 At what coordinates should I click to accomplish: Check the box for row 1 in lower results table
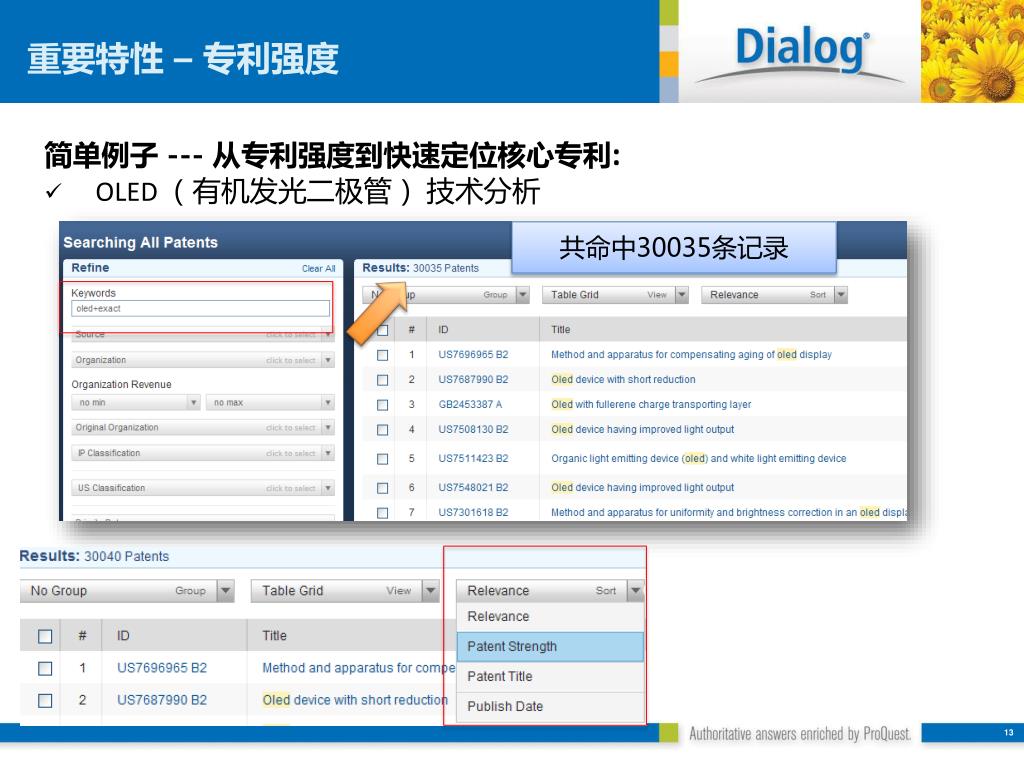[45, 669]
